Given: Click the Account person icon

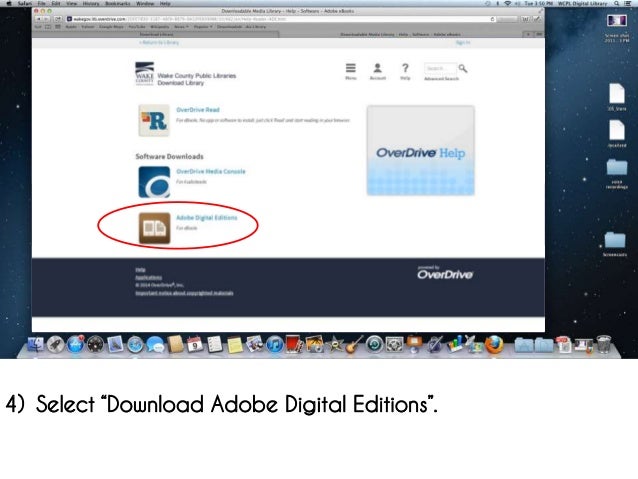Looking at the screenshot, I should pyautogui.click(x=378, y=68).
